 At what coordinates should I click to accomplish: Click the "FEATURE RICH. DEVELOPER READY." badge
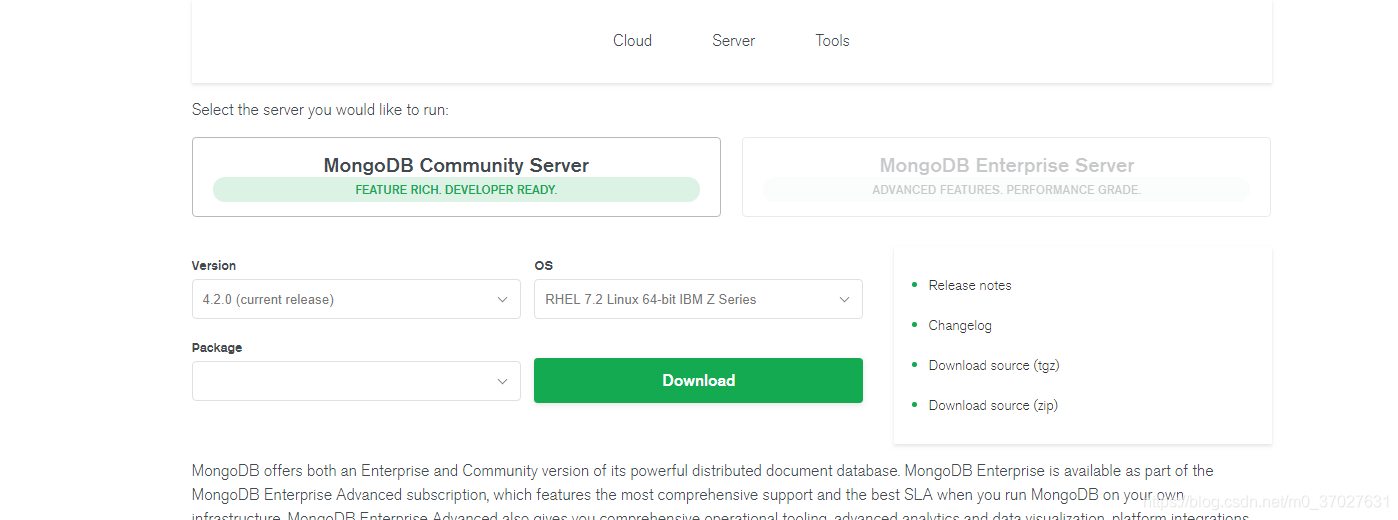tap(456, 190)
